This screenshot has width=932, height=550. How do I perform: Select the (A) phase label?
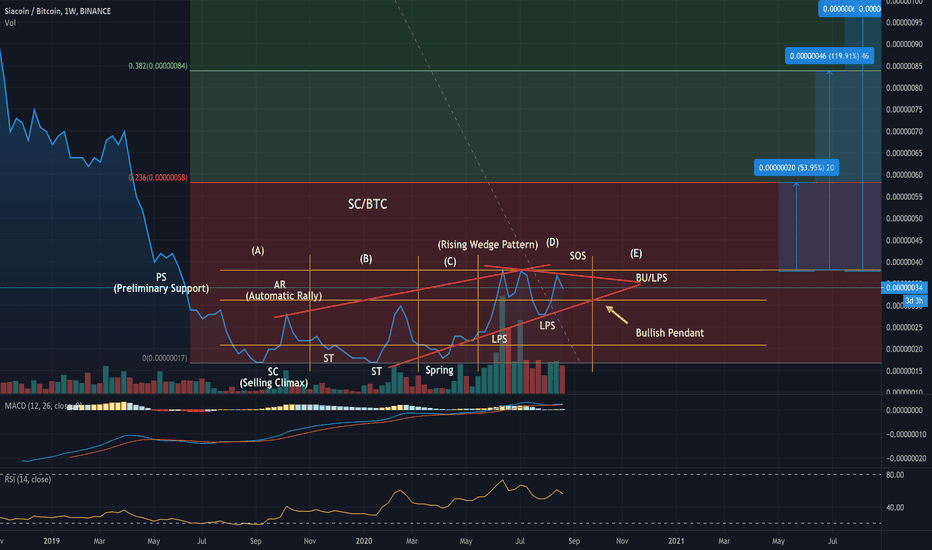click(x=257, y=250)
